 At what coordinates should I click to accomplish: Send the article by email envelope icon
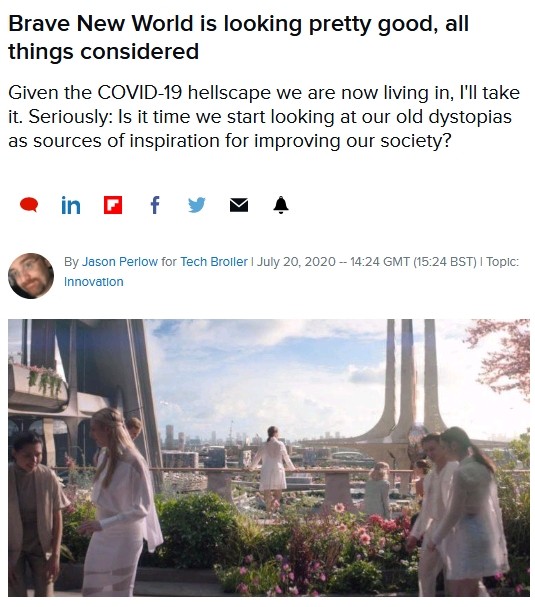239,205
